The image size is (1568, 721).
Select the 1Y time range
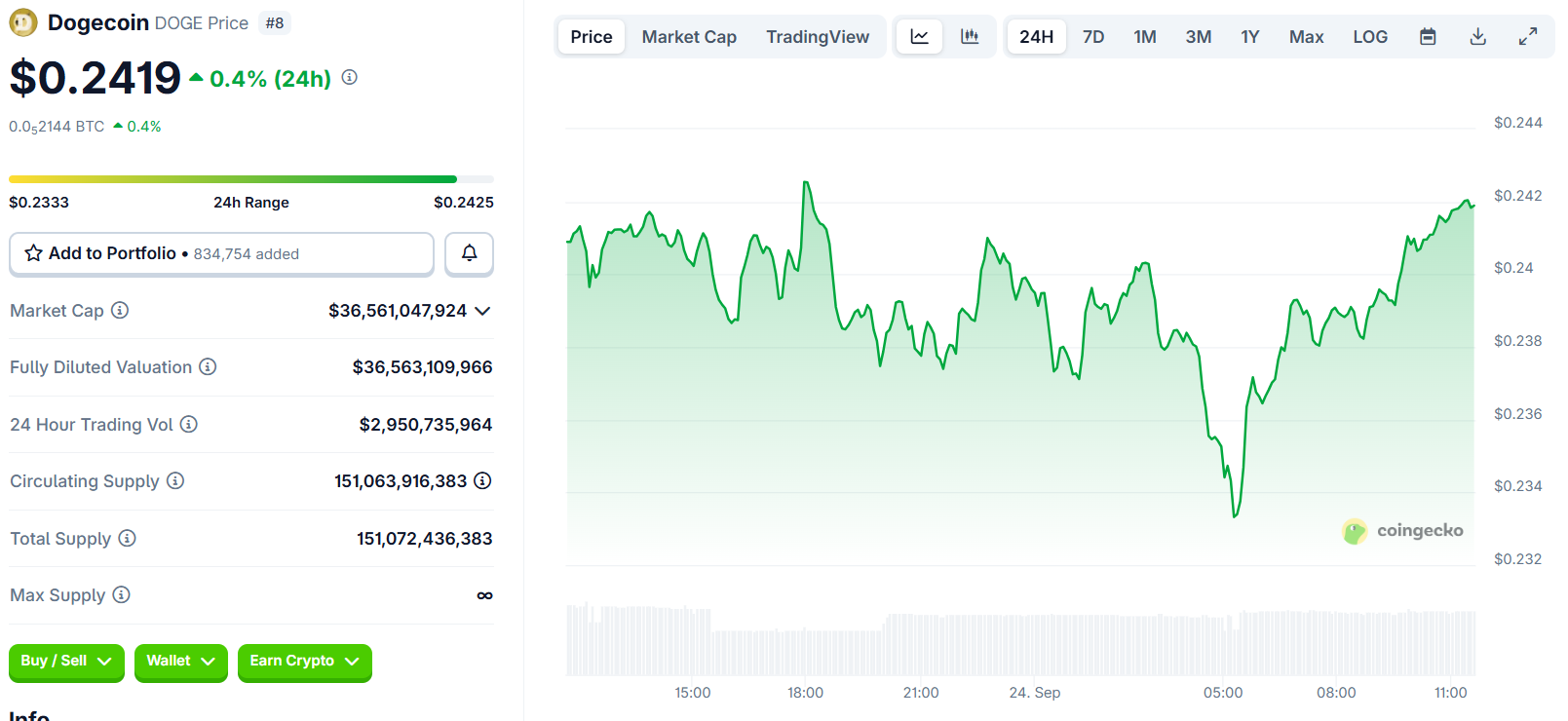click(1249, 37)
